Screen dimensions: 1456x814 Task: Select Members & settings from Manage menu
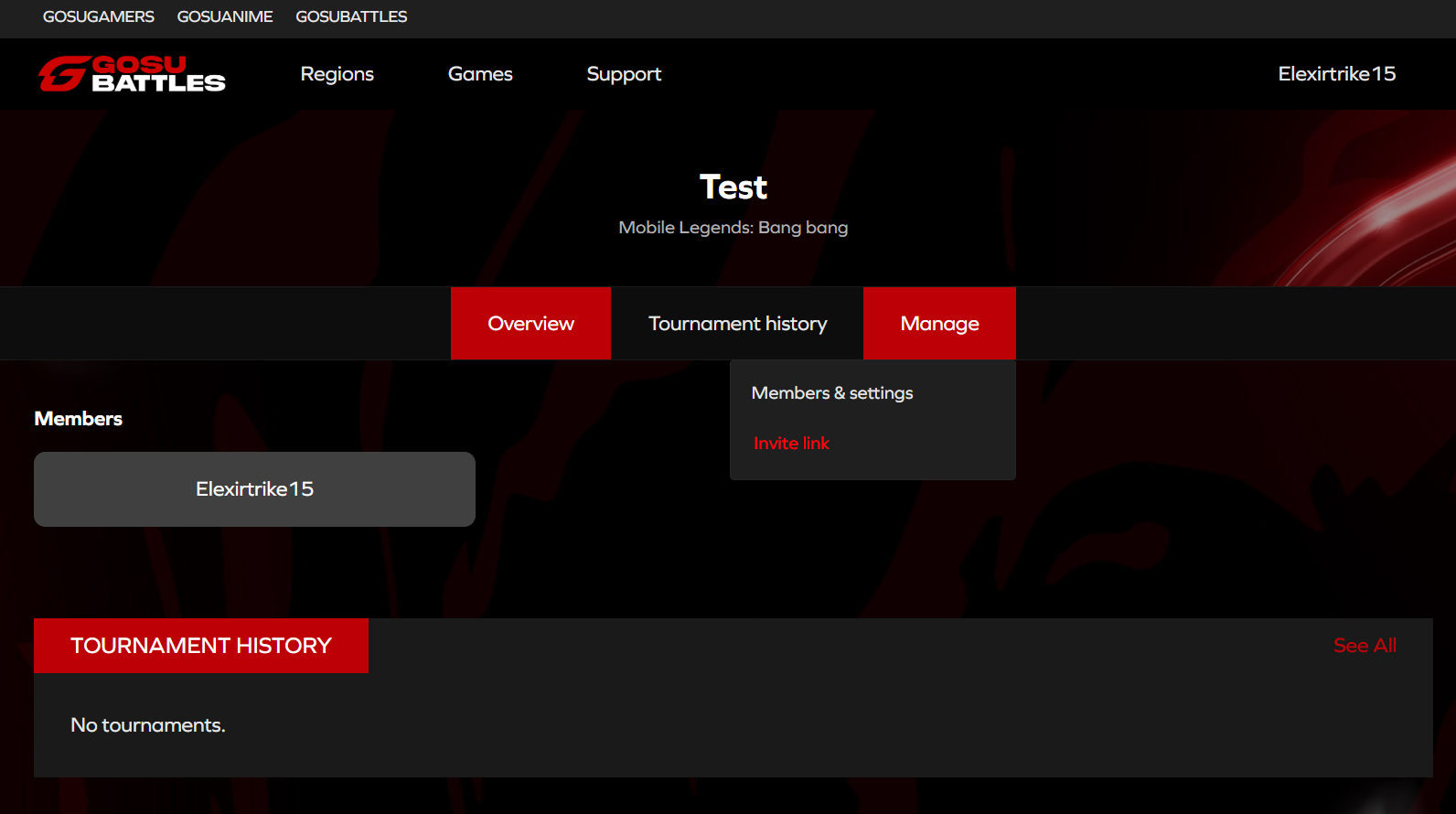click(832, 393)
